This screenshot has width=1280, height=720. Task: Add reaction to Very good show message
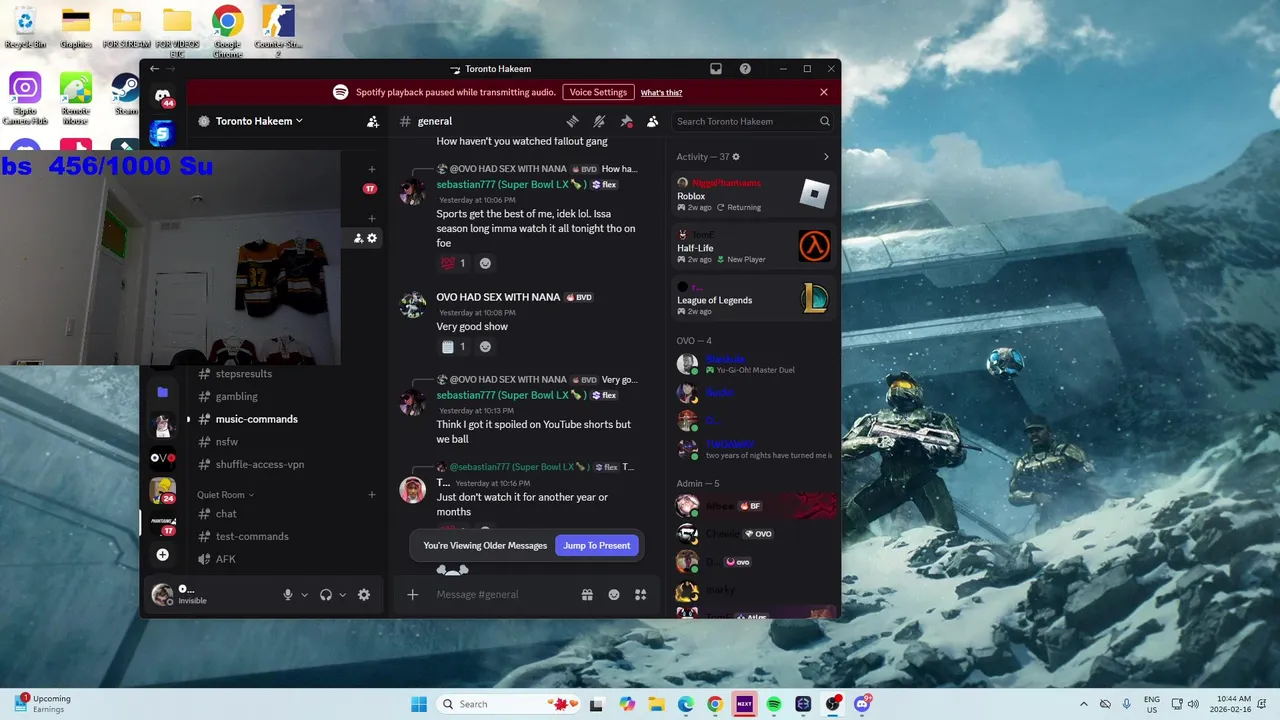(485, 347)
